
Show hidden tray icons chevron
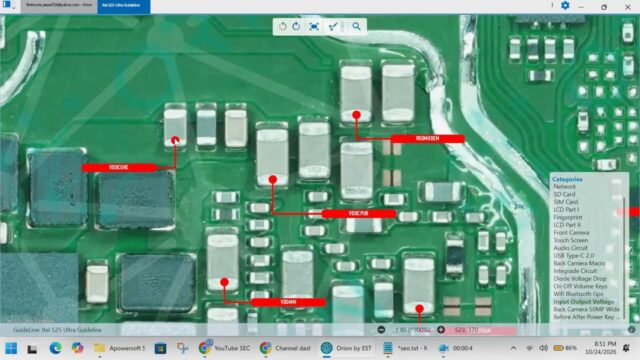(513, 348)
